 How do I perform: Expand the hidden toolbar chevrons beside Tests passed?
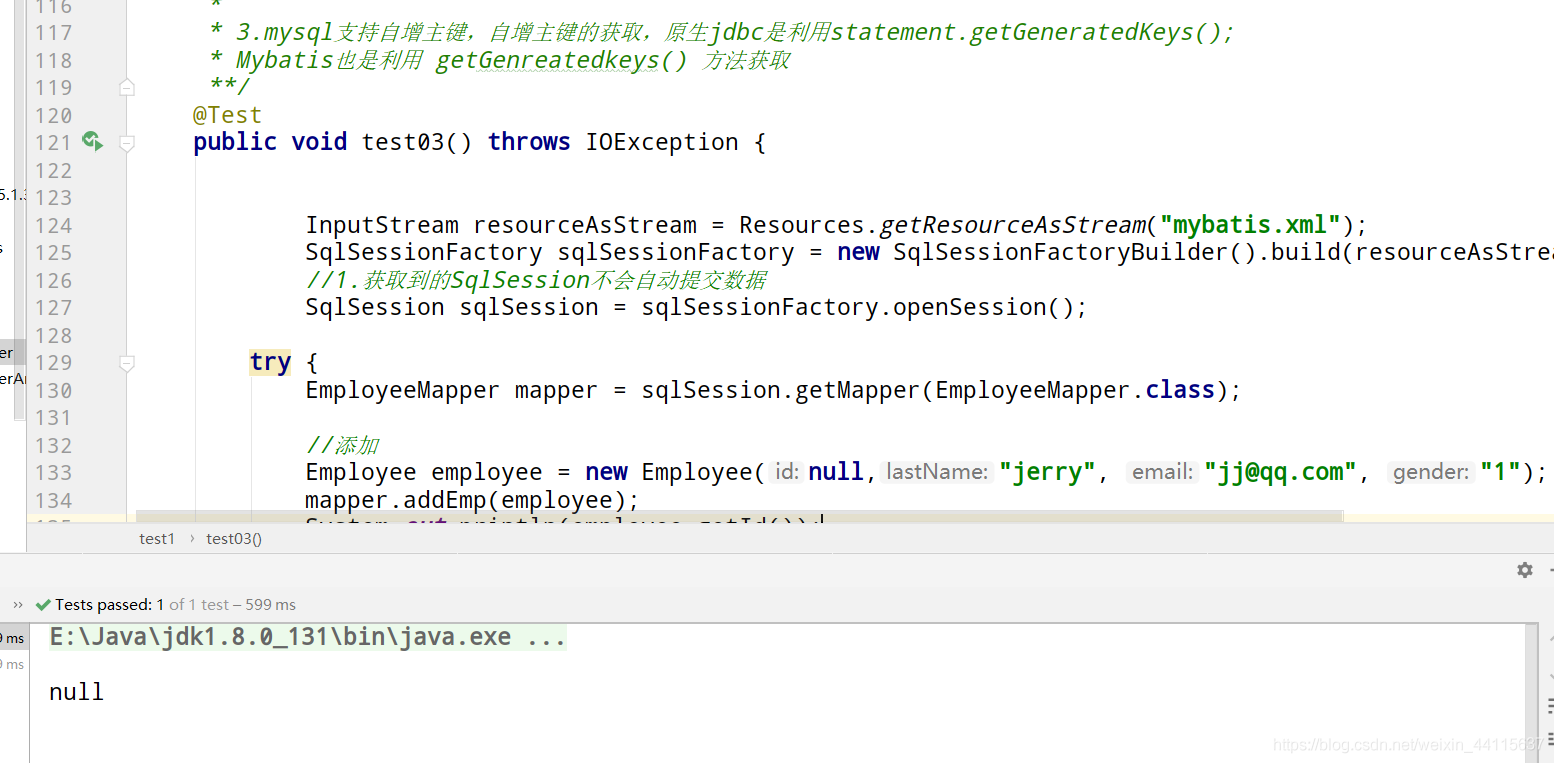click(x=18, y=605)
